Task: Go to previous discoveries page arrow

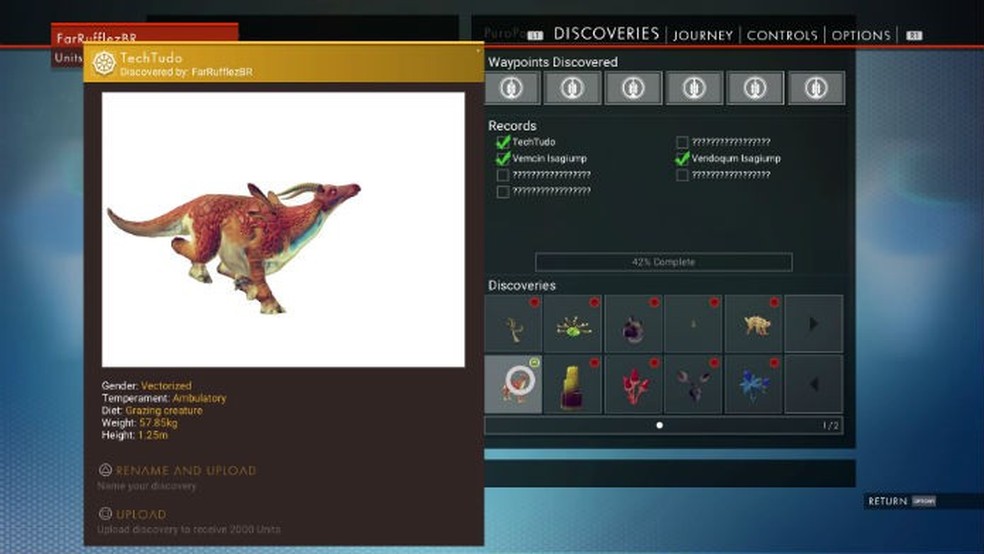Action: click(x=814, y=384)
